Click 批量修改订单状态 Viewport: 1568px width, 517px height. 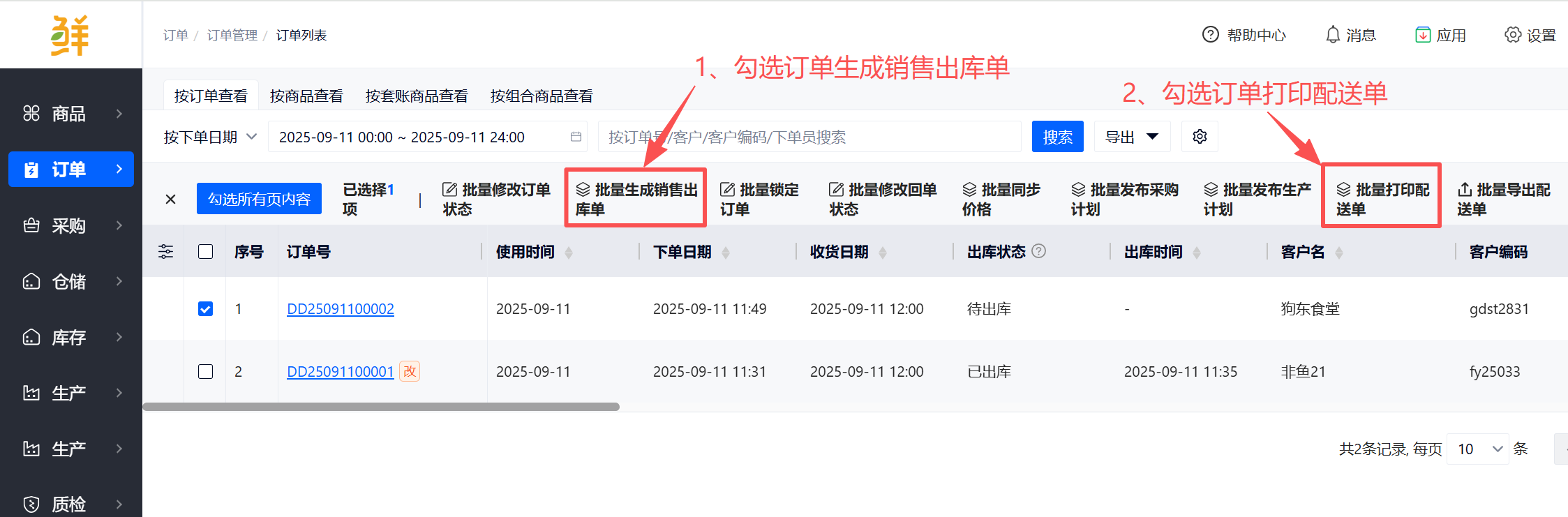pyautogui.click(x=496, y=199)
